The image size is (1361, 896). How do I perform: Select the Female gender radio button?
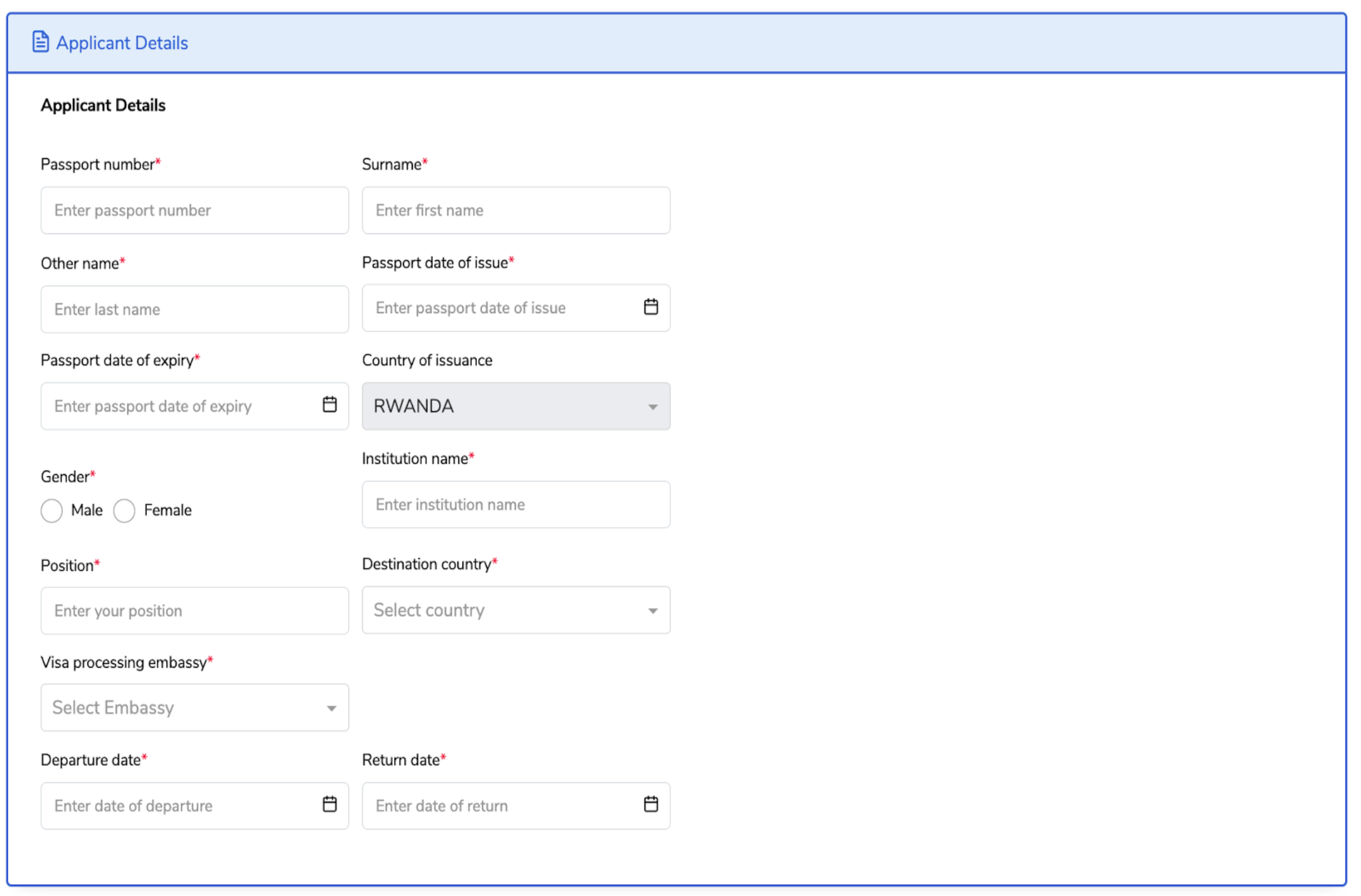point(124,510)
